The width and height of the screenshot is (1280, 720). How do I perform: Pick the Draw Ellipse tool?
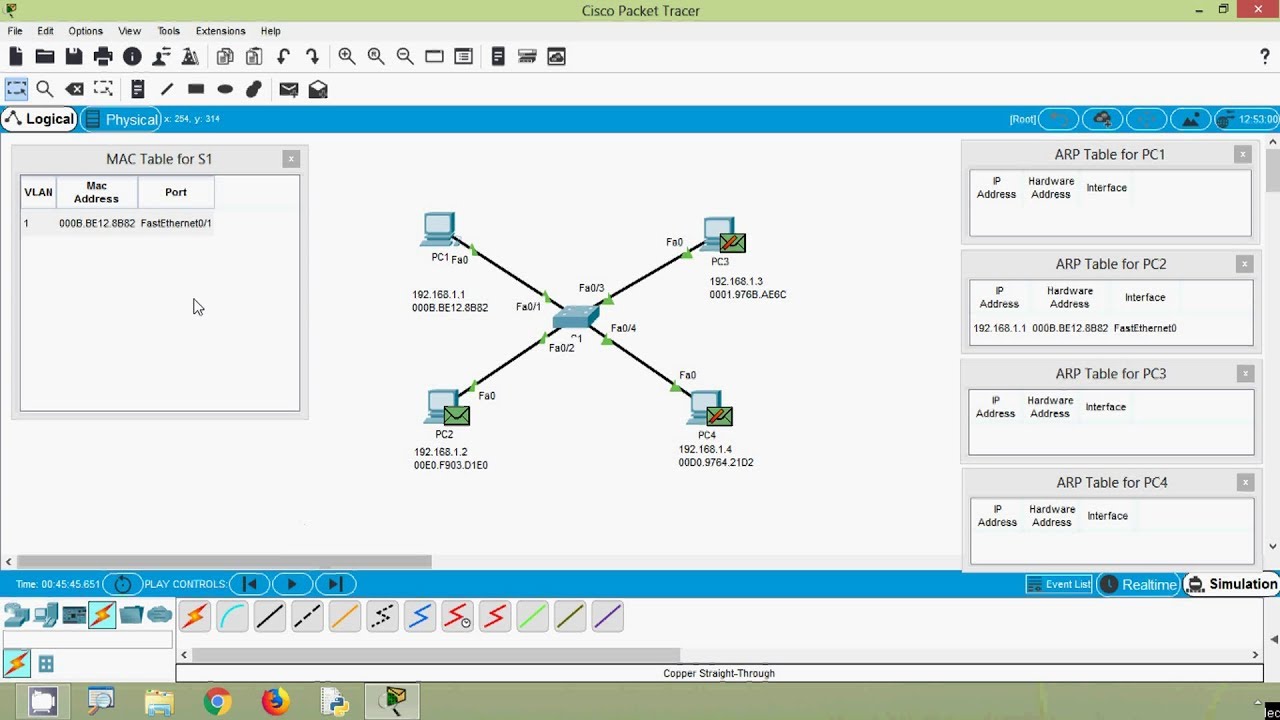click(x=225, y=89)
